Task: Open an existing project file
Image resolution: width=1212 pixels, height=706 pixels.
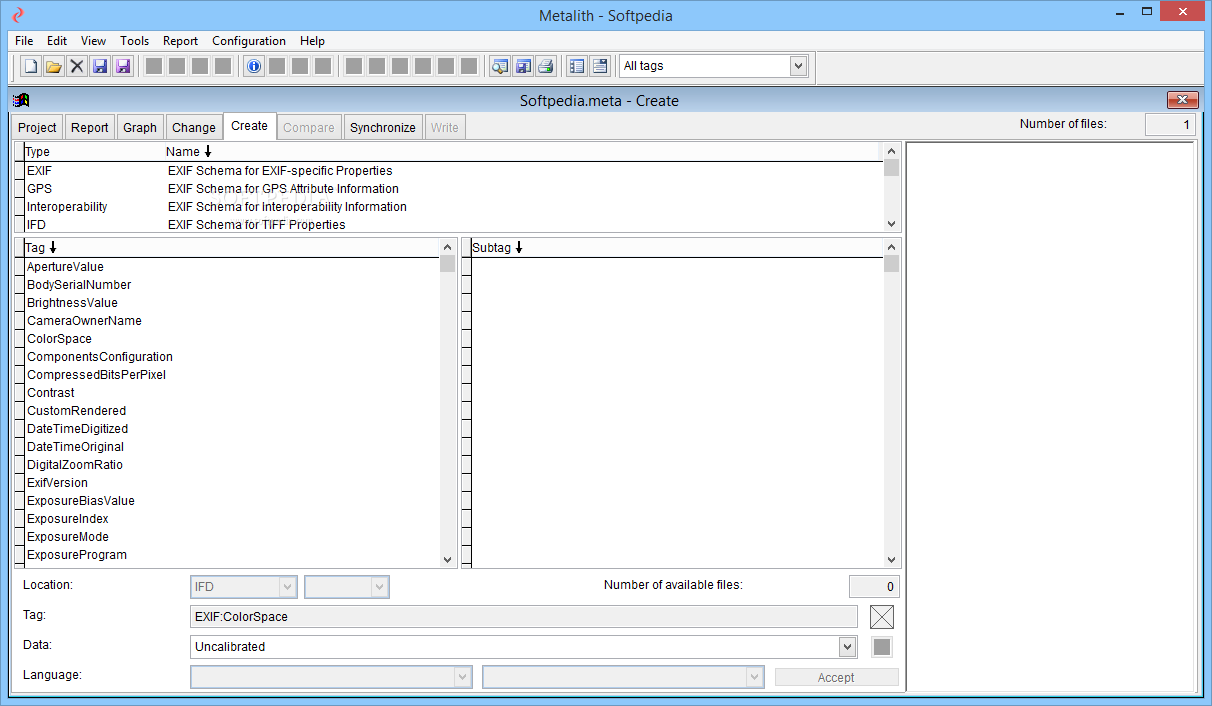Action: (54, 66)
